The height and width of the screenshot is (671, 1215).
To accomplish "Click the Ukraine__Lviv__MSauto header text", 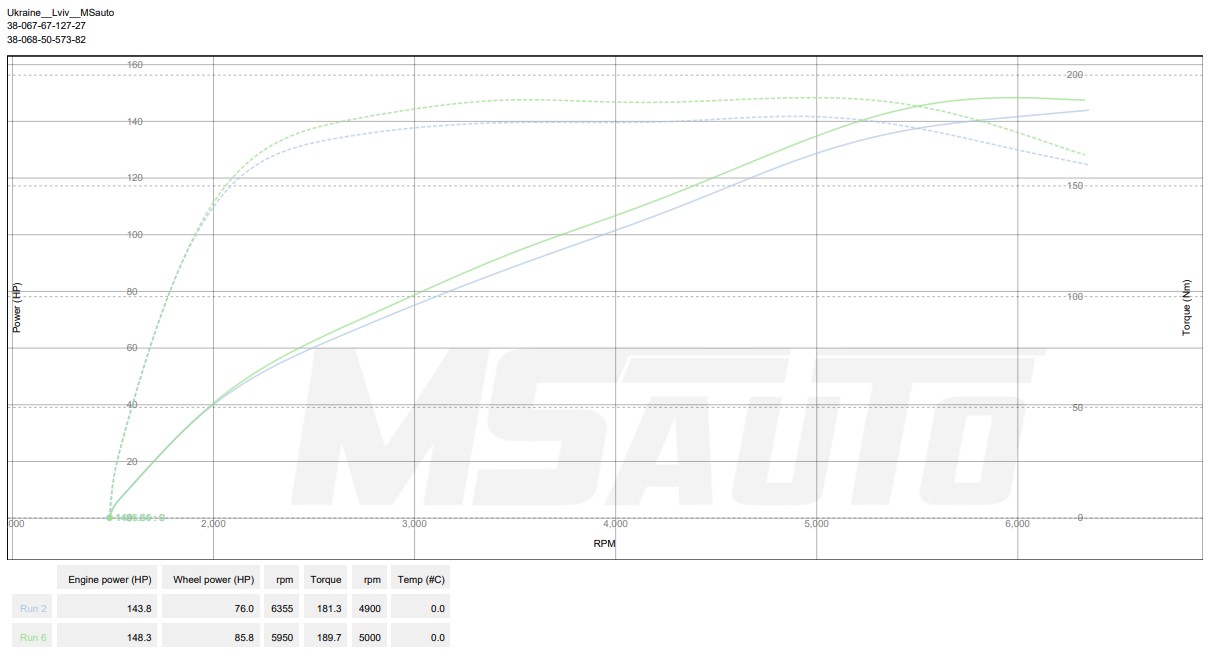I will tap(60, 12).
